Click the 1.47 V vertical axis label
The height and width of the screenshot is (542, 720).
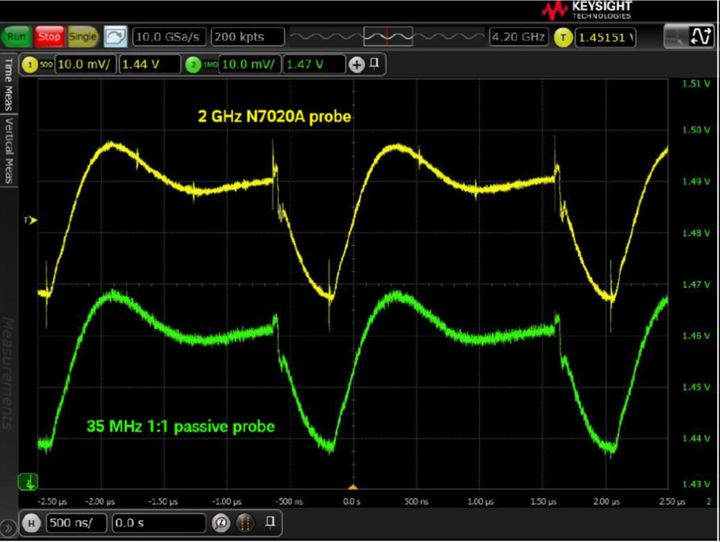tap(696, 285)
